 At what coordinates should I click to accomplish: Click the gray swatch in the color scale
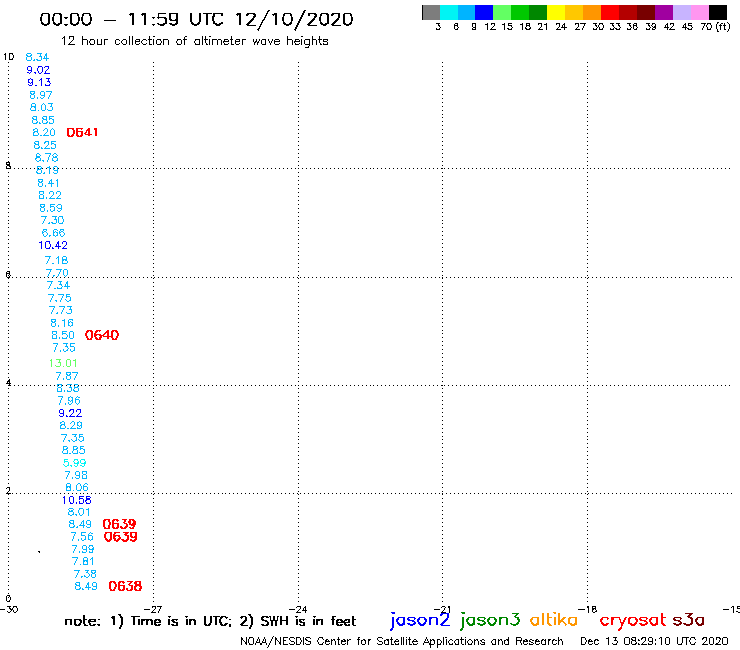coord(431,12)
